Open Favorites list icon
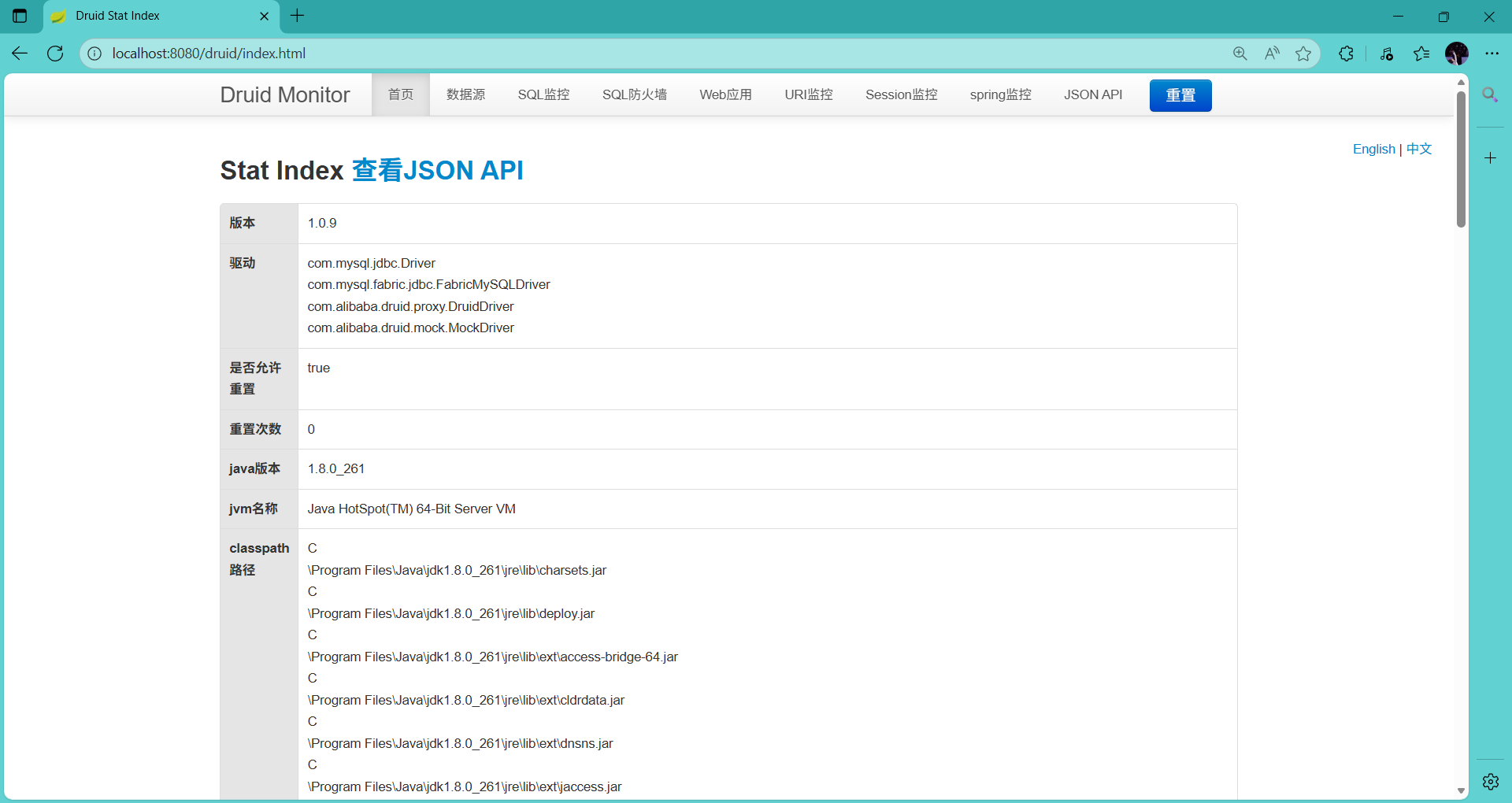This screenshot has height=803, width=1512. tap(1421, 54)
